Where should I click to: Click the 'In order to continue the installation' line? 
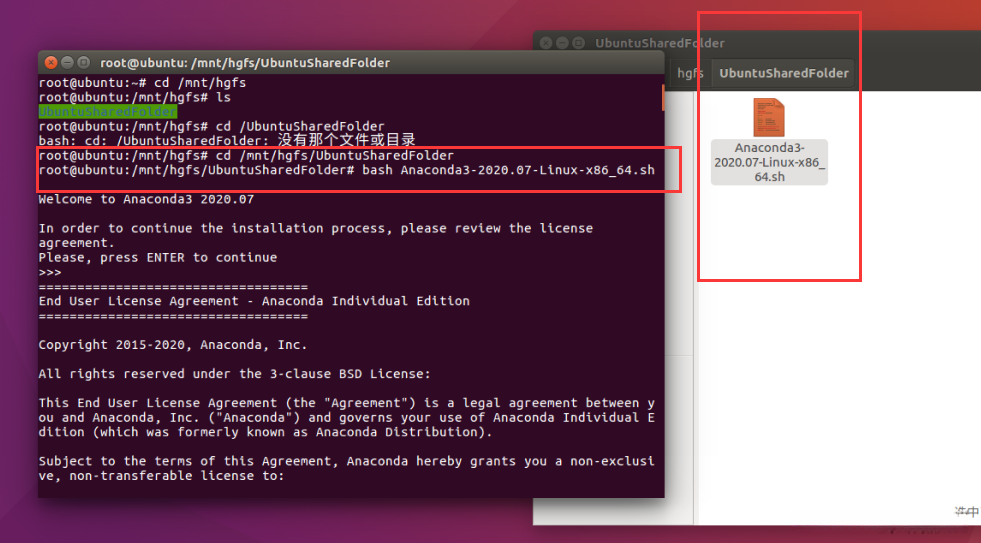point(316,228)
